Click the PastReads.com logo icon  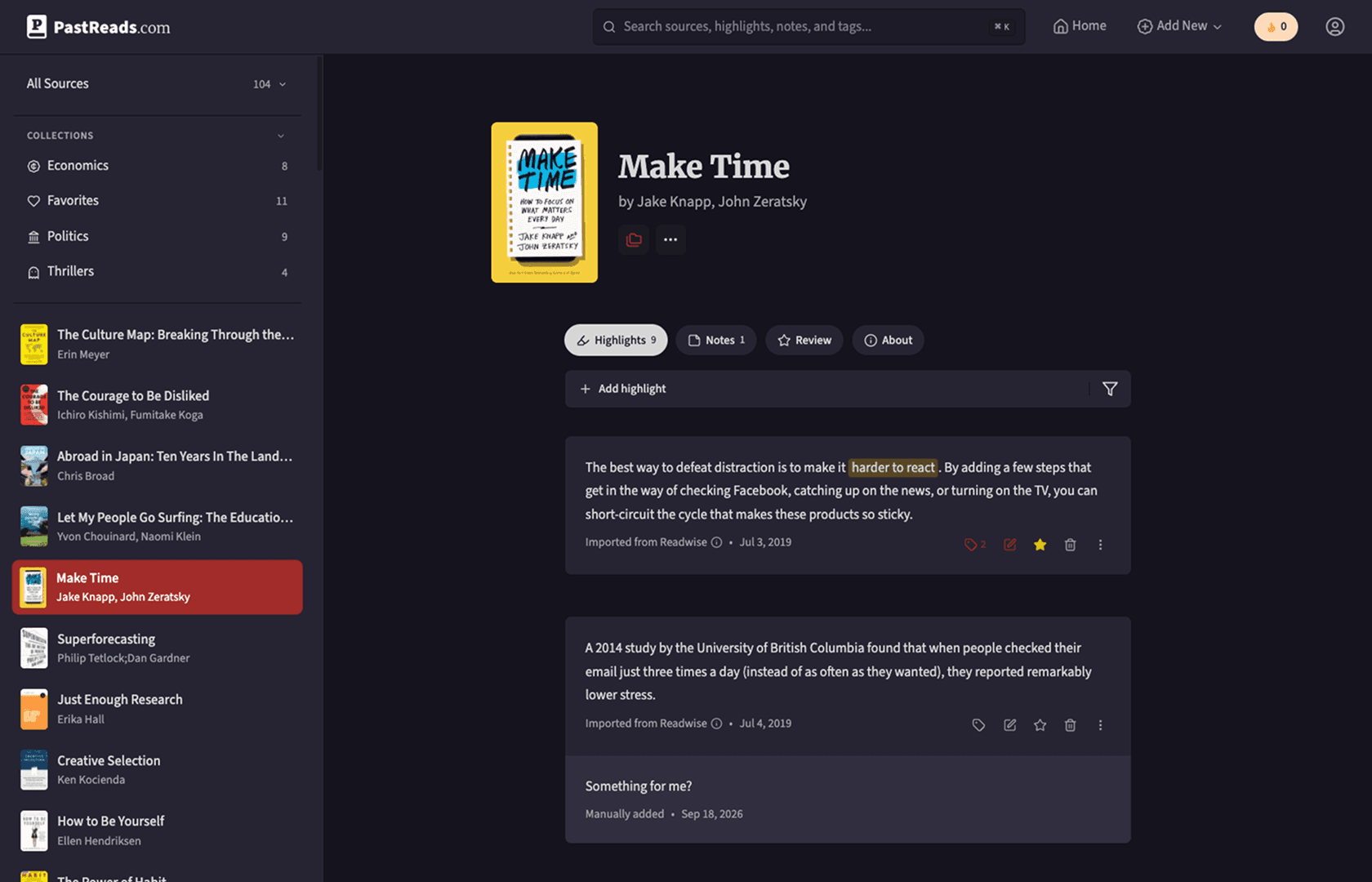coord(36,27)
